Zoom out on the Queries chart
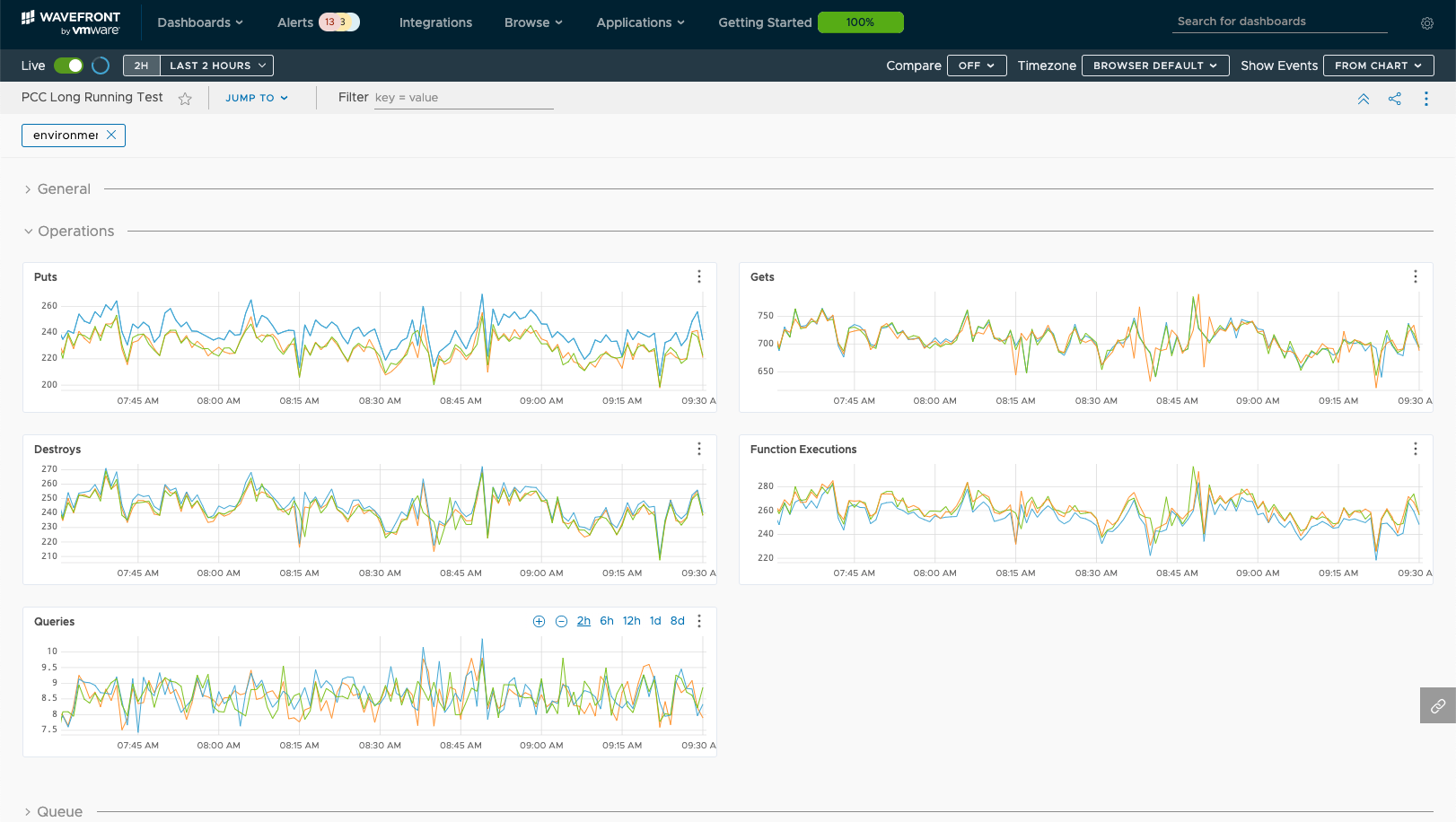The image size is (1456, 822). pyautogui.click(x=561, y=621)
